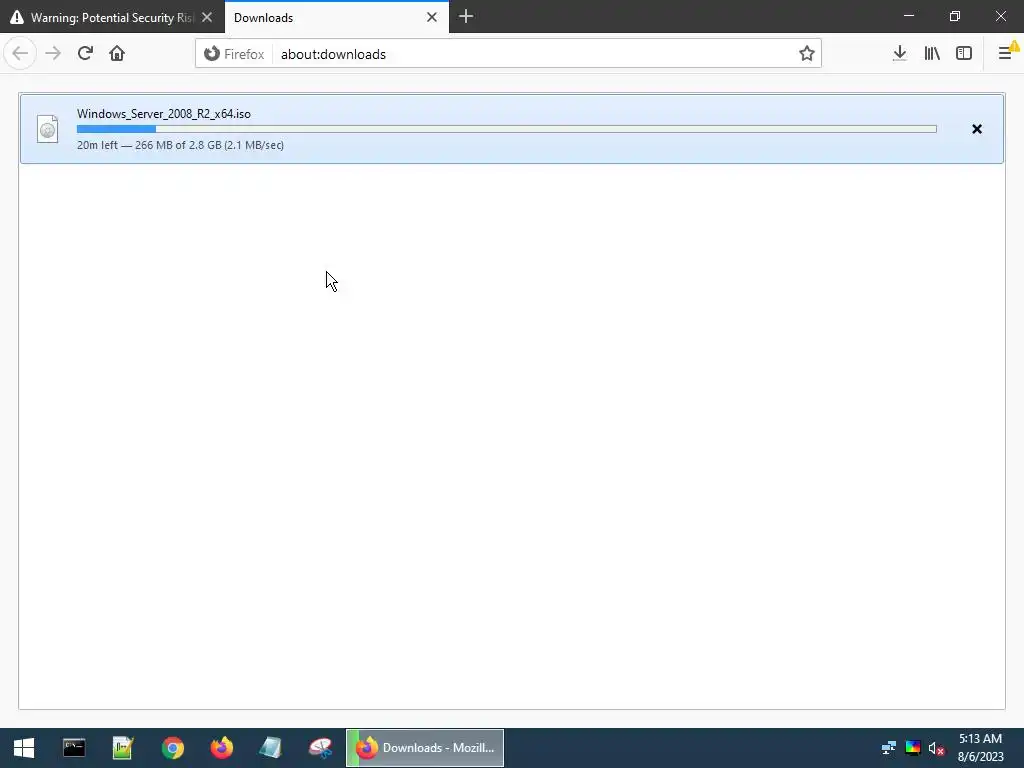Minimize the Firefox window

[909, 16]
